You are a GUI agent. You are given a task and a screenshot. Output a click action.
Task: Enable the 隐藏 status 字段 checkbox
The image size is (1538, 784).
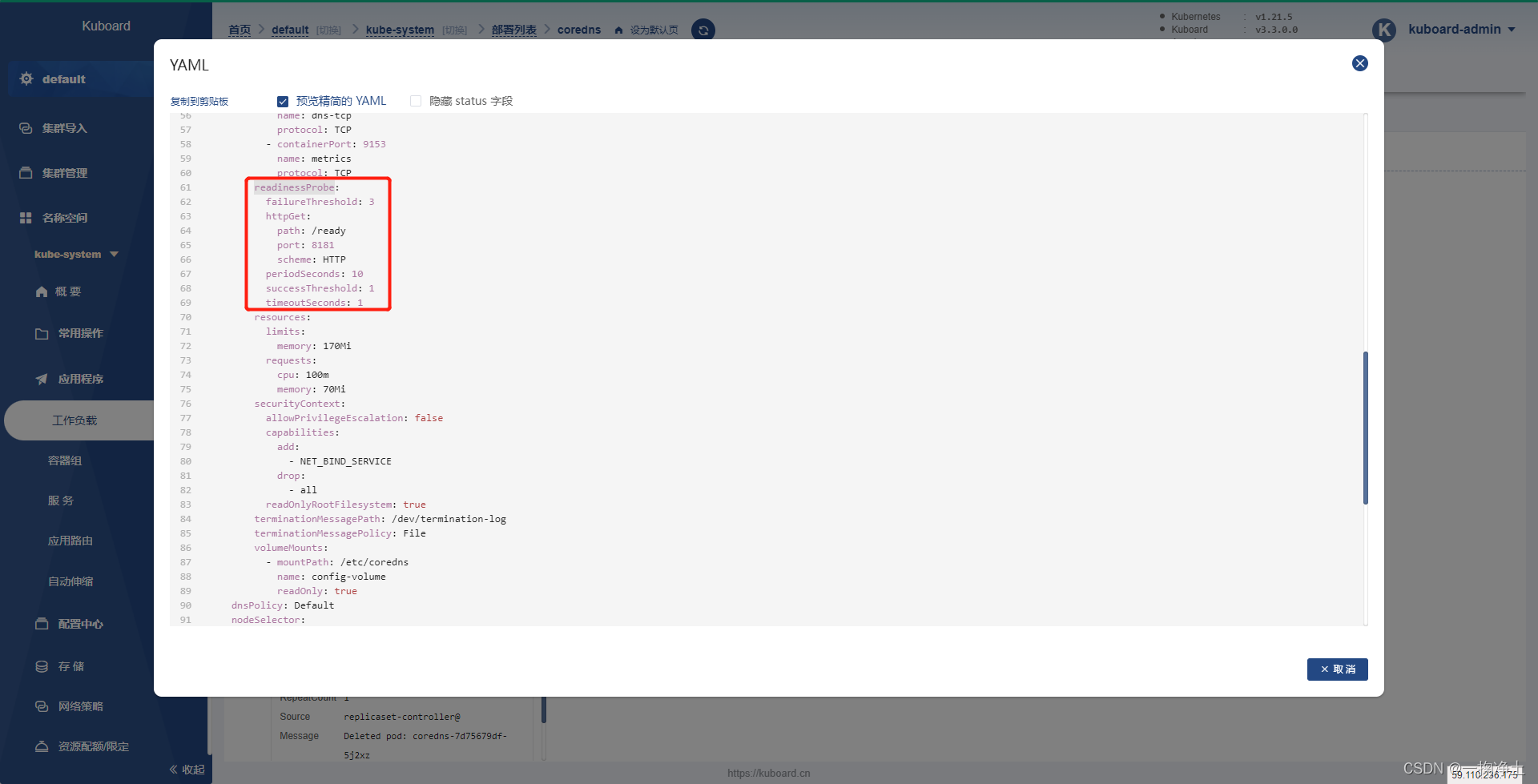coord(416,100)
